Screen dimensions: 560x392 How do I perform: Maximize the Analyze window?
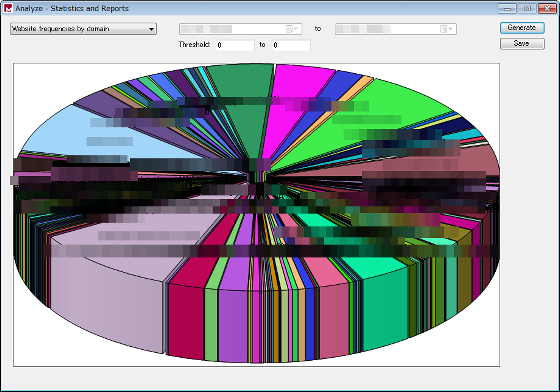pyautogui.click(x=527, y=8)
